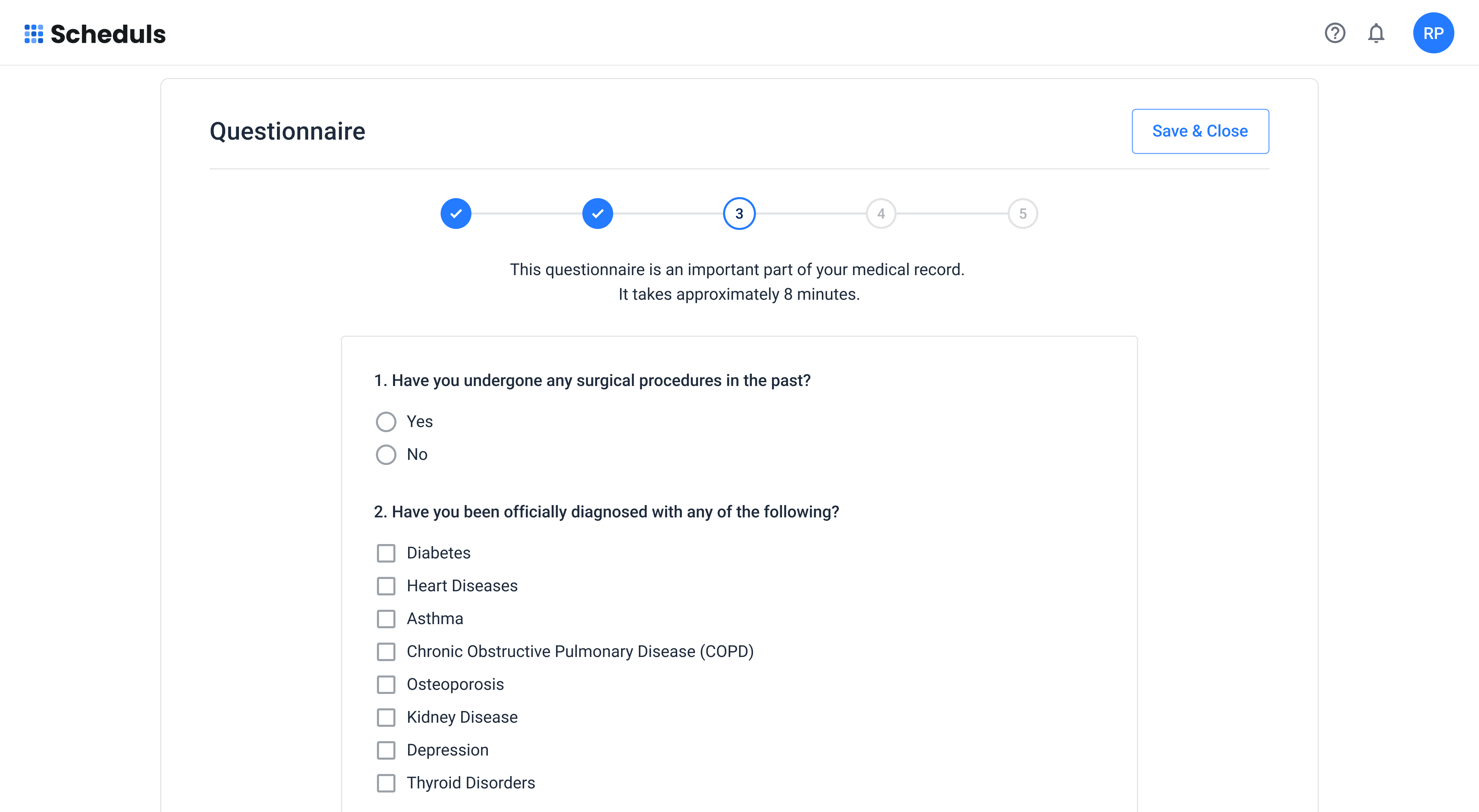Go back to completed step two

(x=597, y=214)
